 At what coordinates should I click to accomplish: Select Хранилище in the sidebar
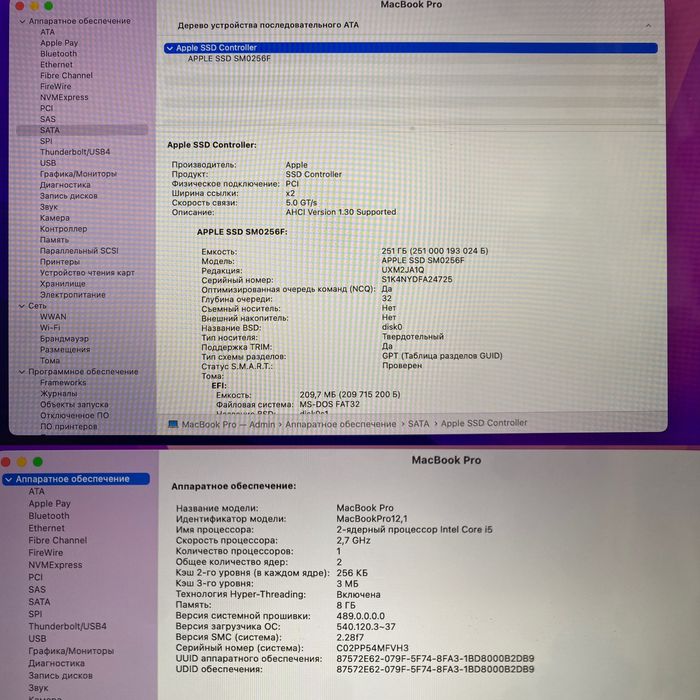(62, 283)
